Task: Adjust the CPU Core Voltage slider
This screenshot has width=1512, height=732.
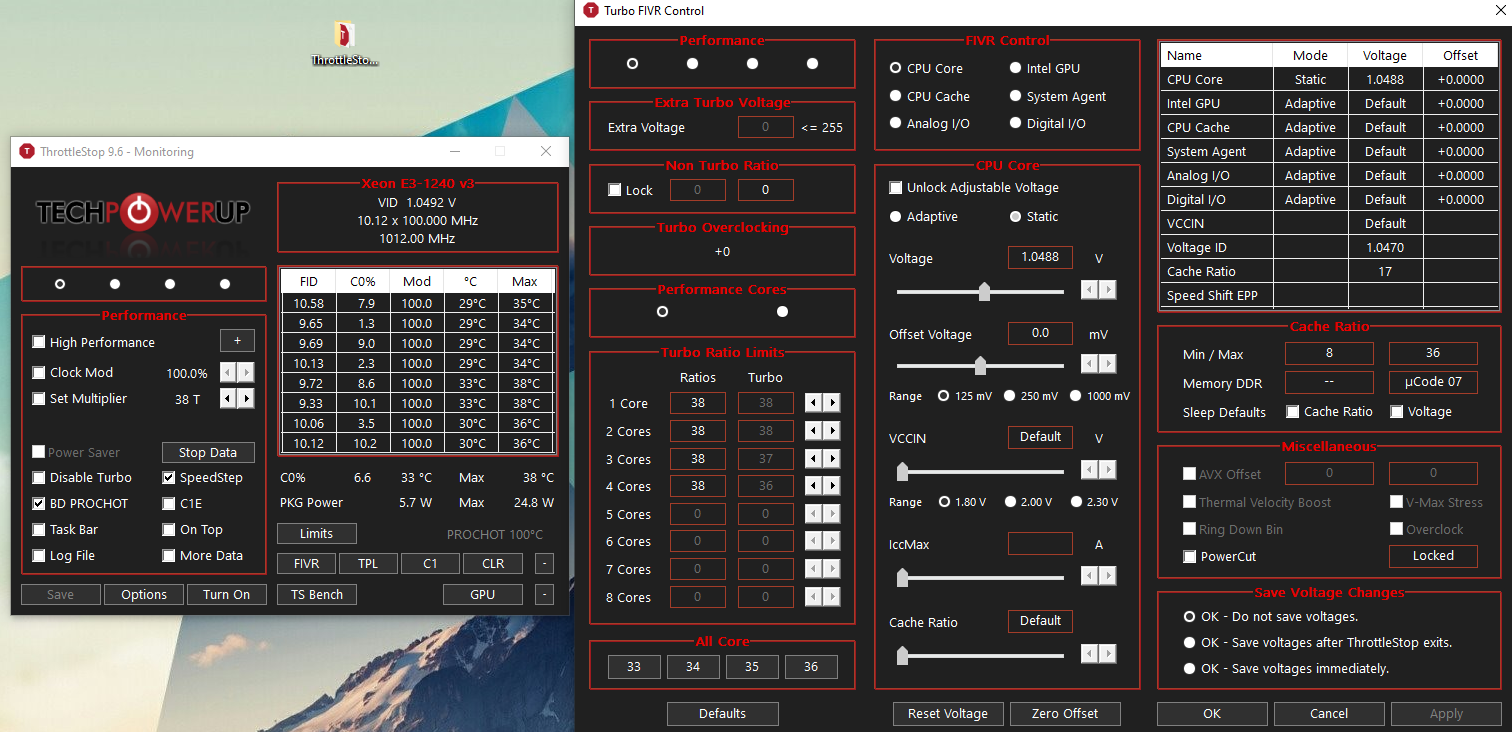Action: click(984, 292)
